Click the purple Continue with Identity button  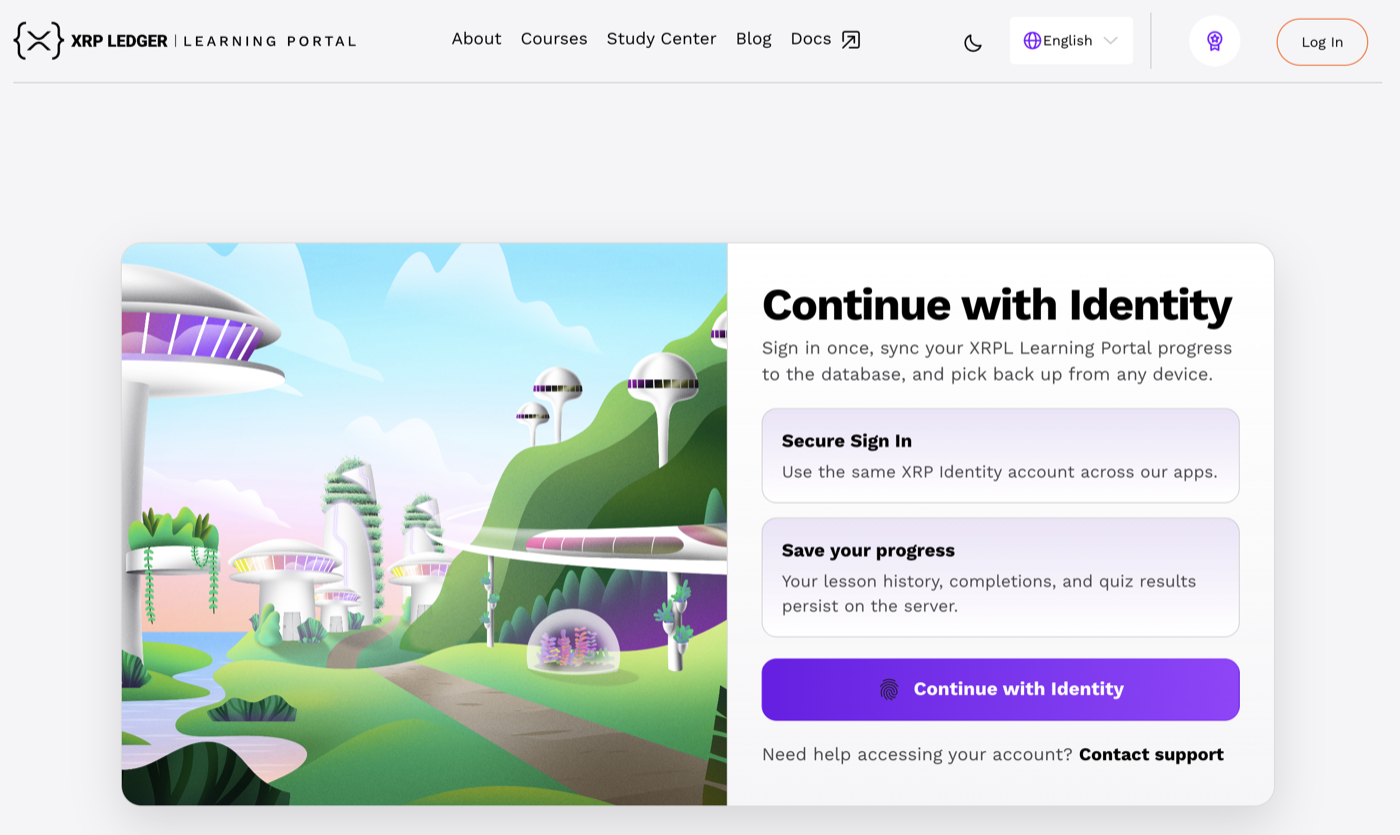(x=1000, y=689)
